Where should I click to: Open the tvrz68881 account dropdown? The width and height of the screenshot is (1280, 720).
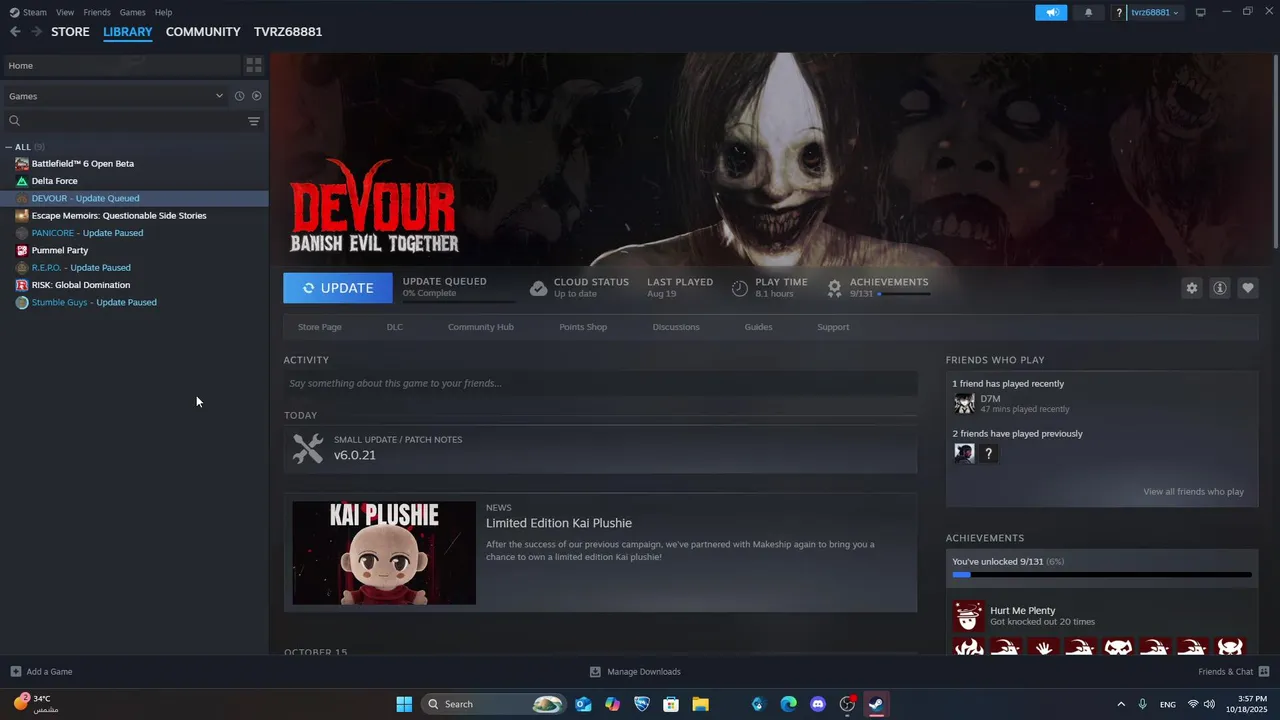1156,12
